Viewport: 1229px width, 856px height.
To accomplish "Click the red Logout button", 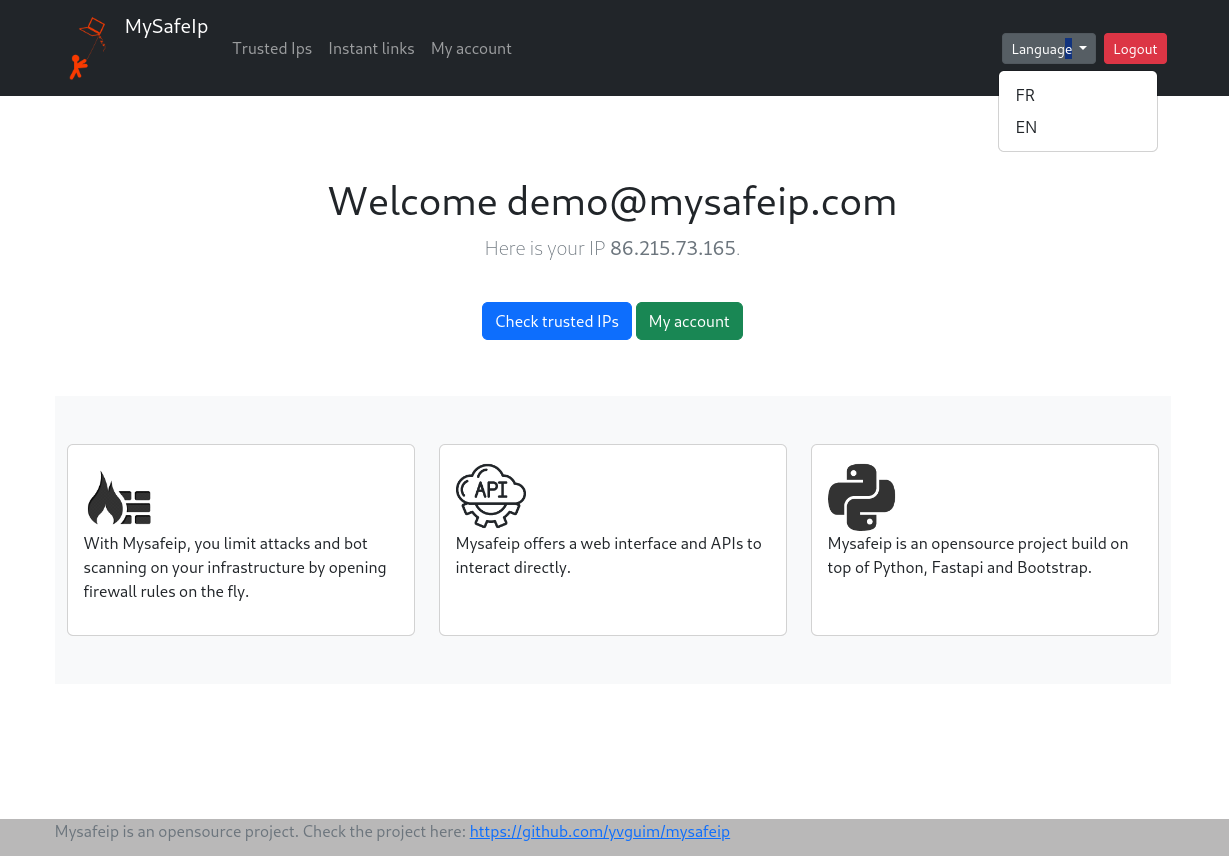I will (1135, 49).
